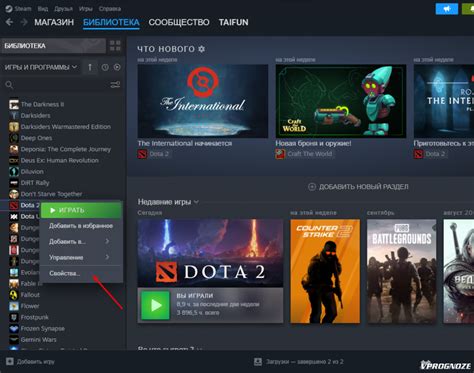Open Craft The World news thumbnail
Image resolution: width=474 pixels, height=373 pixels.
click(341, 101)
